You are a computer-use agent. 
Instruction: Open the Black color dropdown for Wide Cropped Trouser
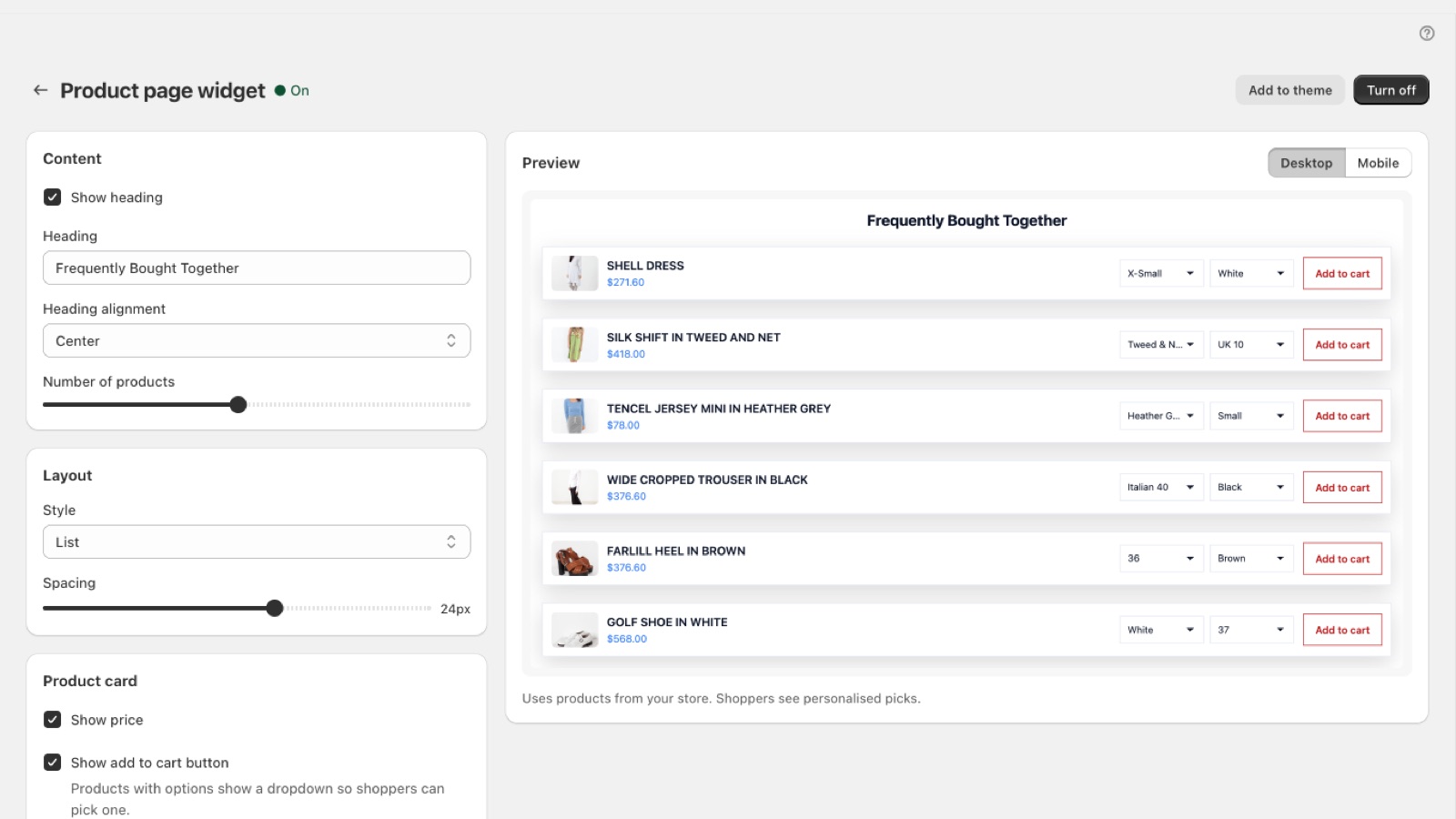[1251, 487]
